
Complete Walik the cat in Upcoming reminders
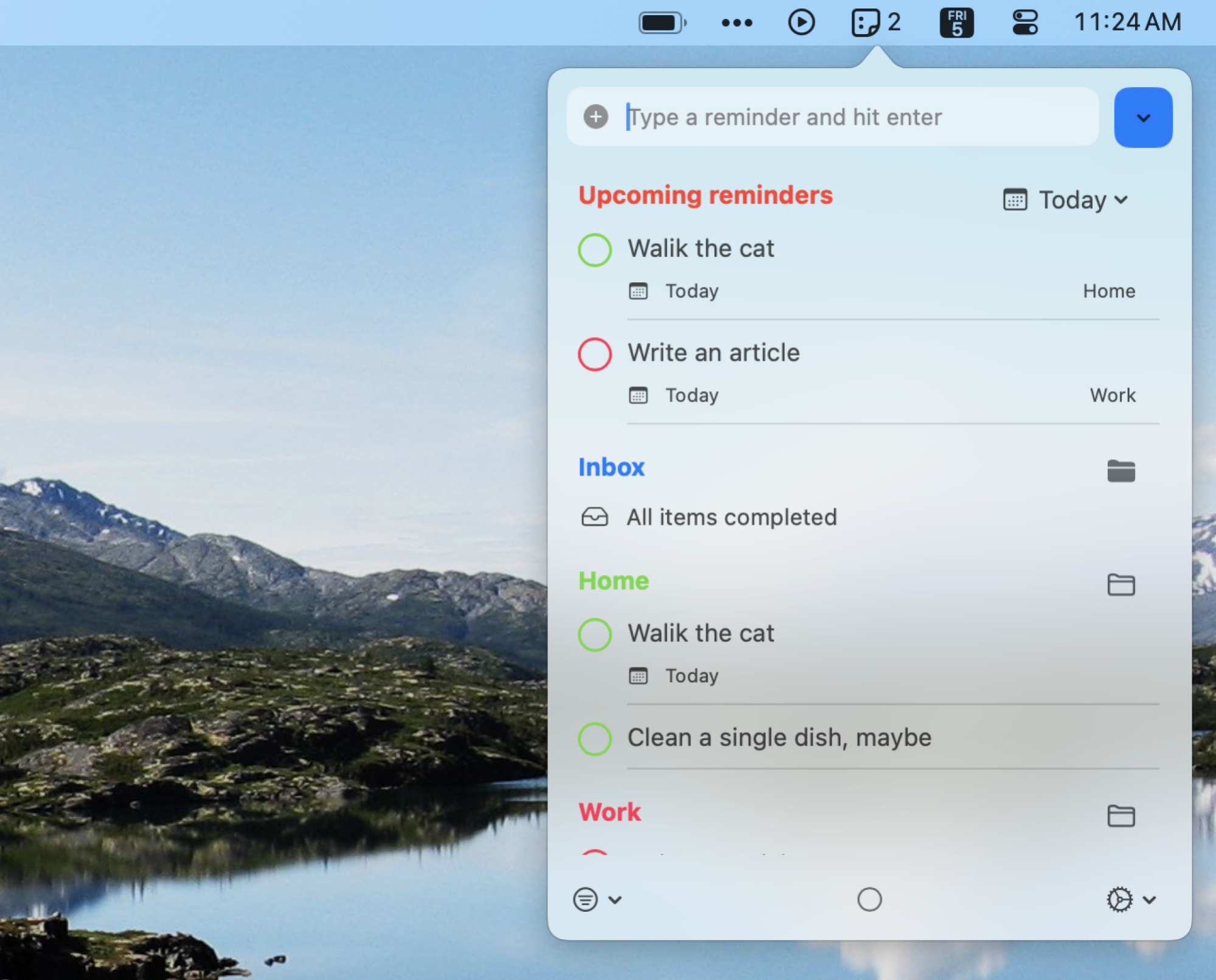[x=594, y=249]
